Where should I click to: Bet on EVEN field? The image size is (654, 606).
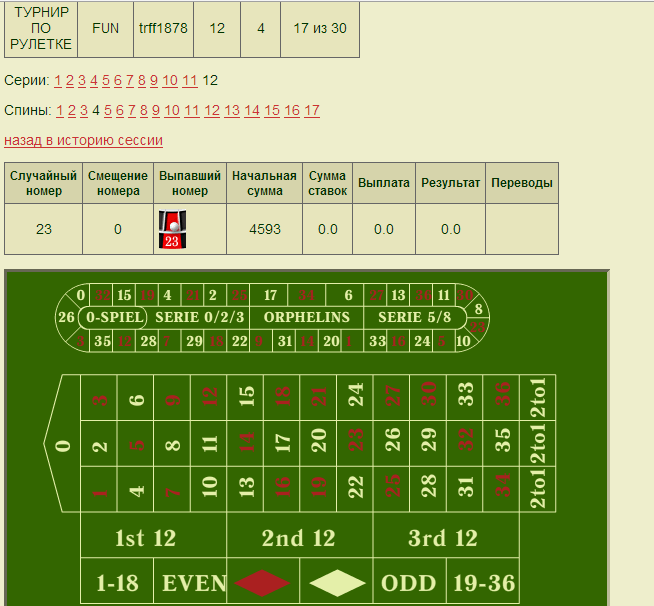click(190, 582)
